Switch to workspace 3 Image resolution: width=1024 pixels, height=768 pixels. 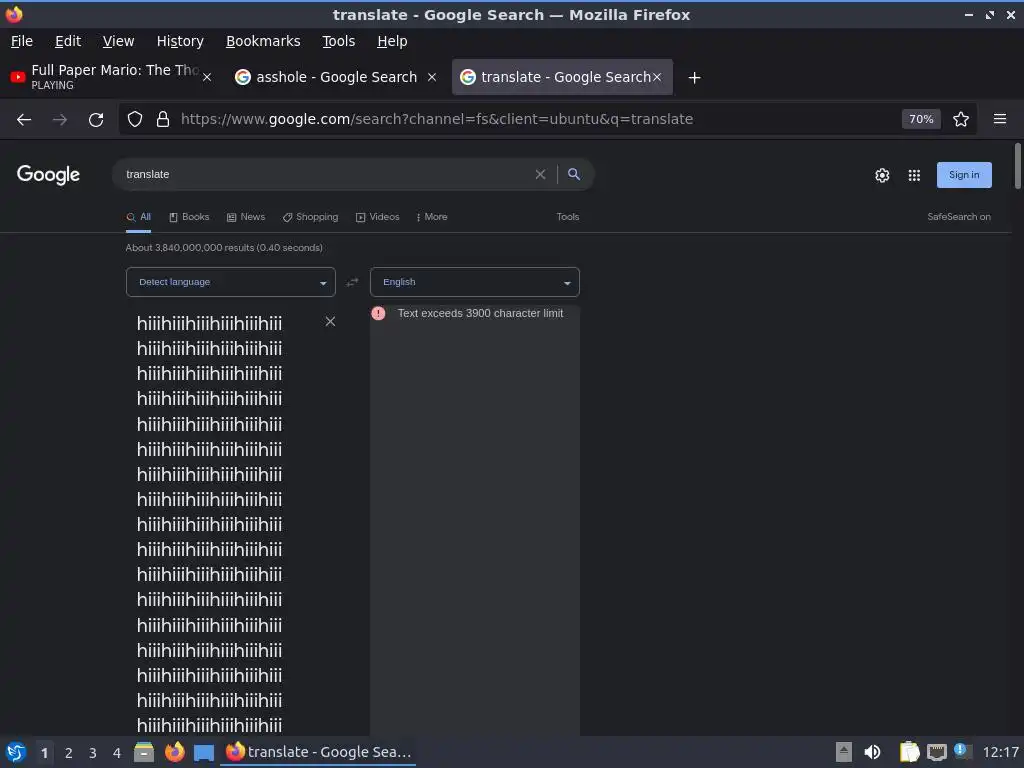click(93, 753)
